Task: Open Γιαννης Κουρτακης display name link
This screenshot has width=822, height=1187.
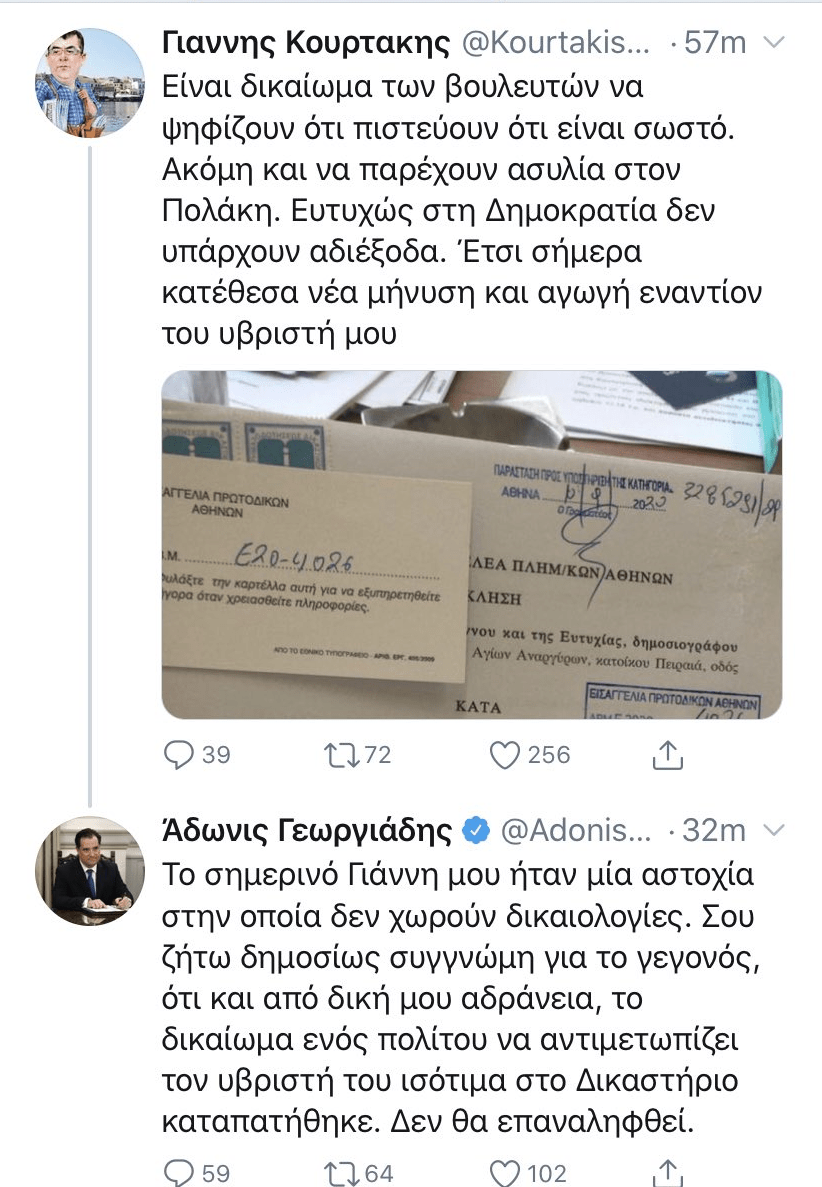Action: 305,42
